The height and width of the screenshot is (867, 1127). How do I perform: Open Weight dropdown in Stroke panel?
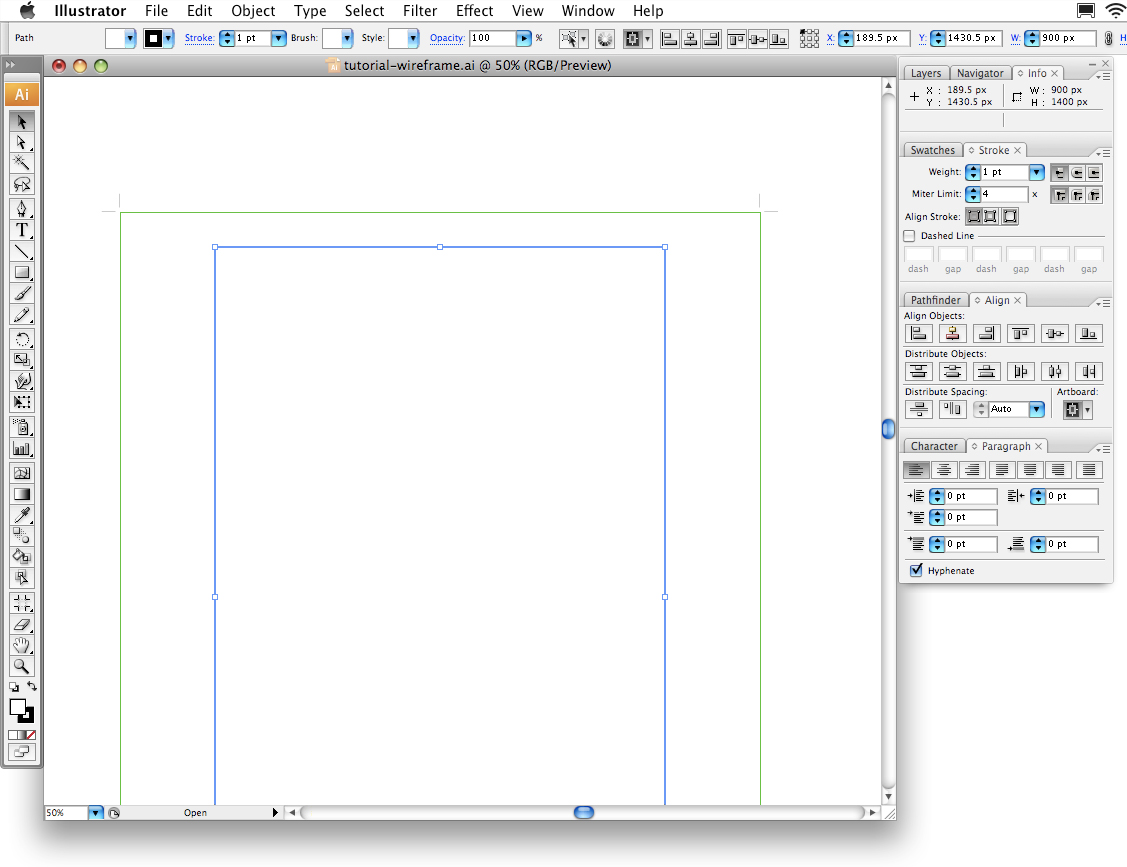click(1036, 172)
